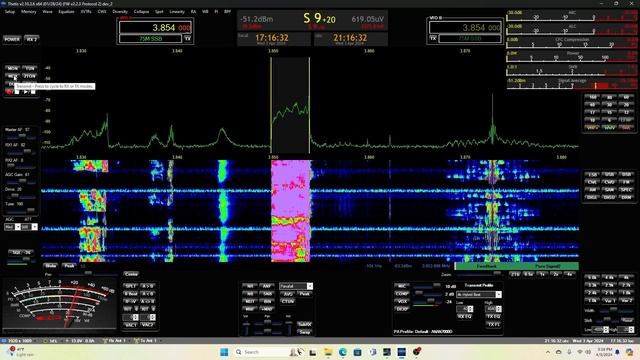Enable VAC1 virtual audio cable
Viewport: 640px width, 360px height.
pyautogui.click(x=131, y=325)
